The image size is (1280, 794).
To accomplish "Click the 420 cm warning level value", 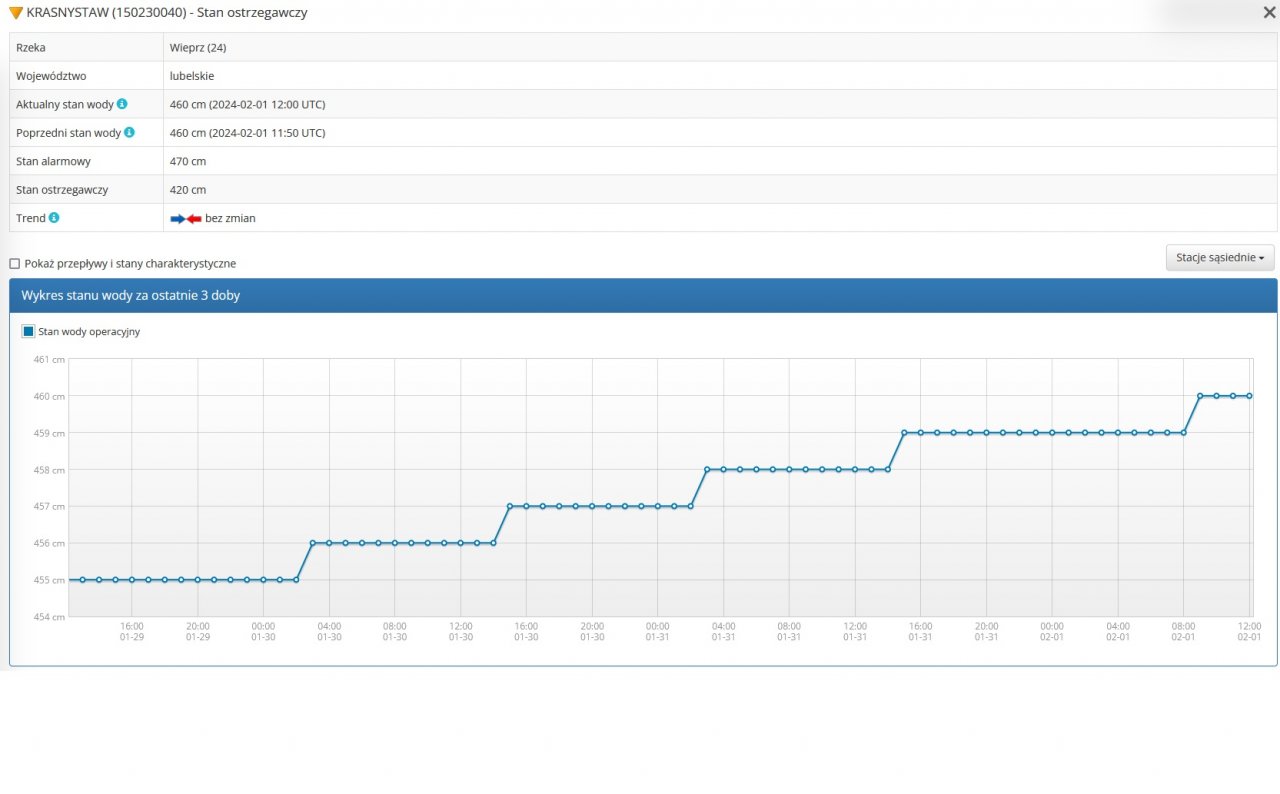I will pos(188,189).
